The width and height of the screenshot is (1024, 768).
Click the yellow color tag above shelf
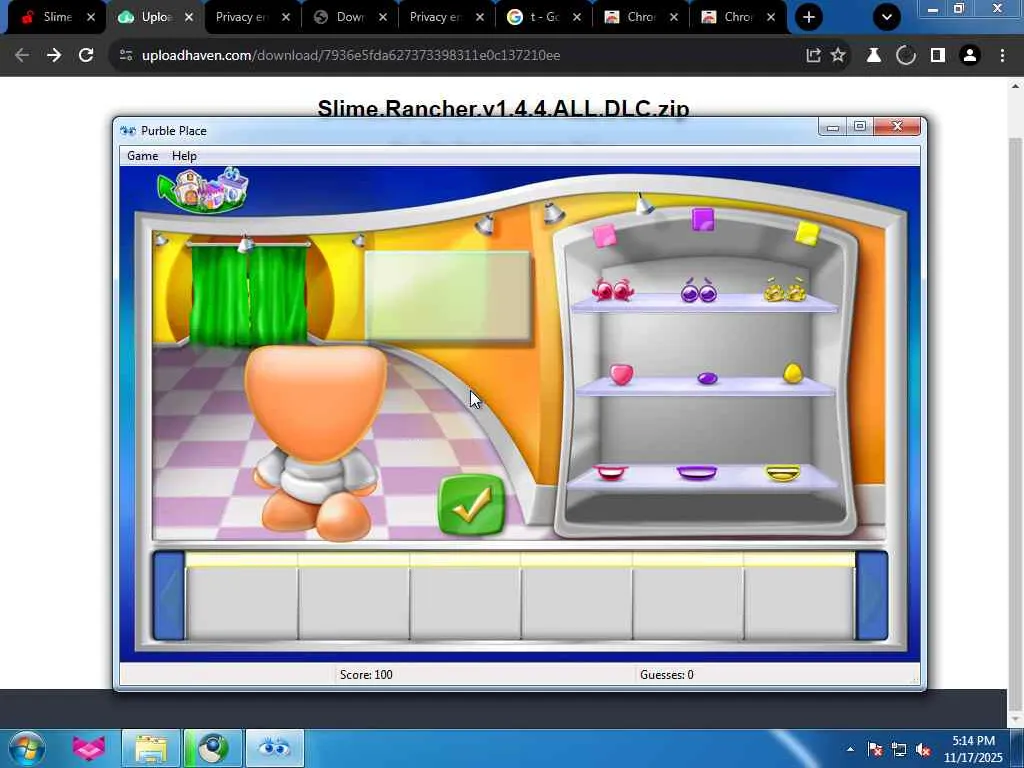point(807,233)
